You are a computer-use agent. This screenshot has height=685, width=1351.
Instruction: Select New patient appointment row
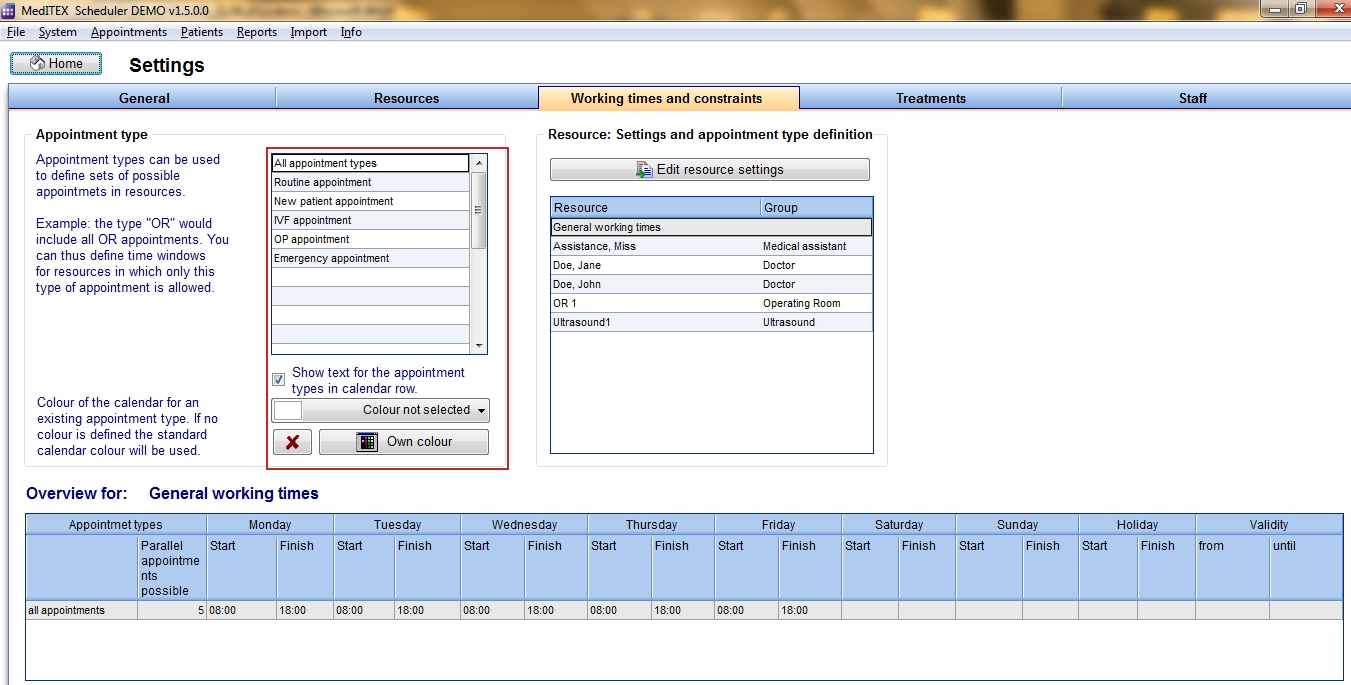pos(370,201)
